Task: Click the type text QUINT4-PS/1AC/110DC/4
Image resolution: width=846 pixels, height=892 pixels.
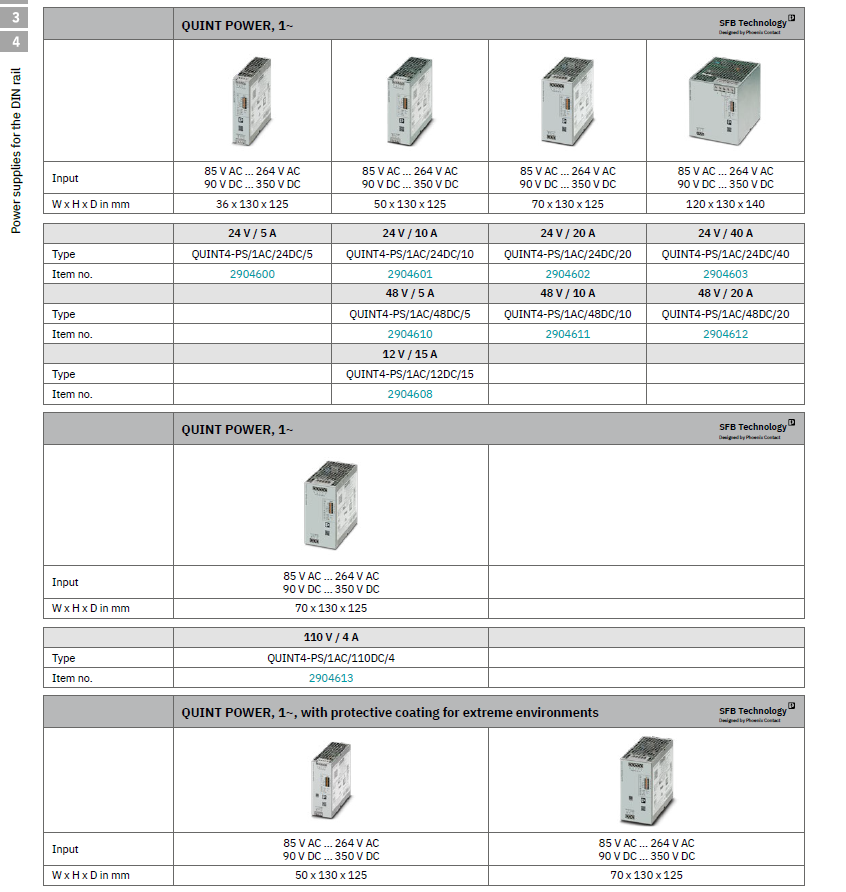Action: [331, 658]
